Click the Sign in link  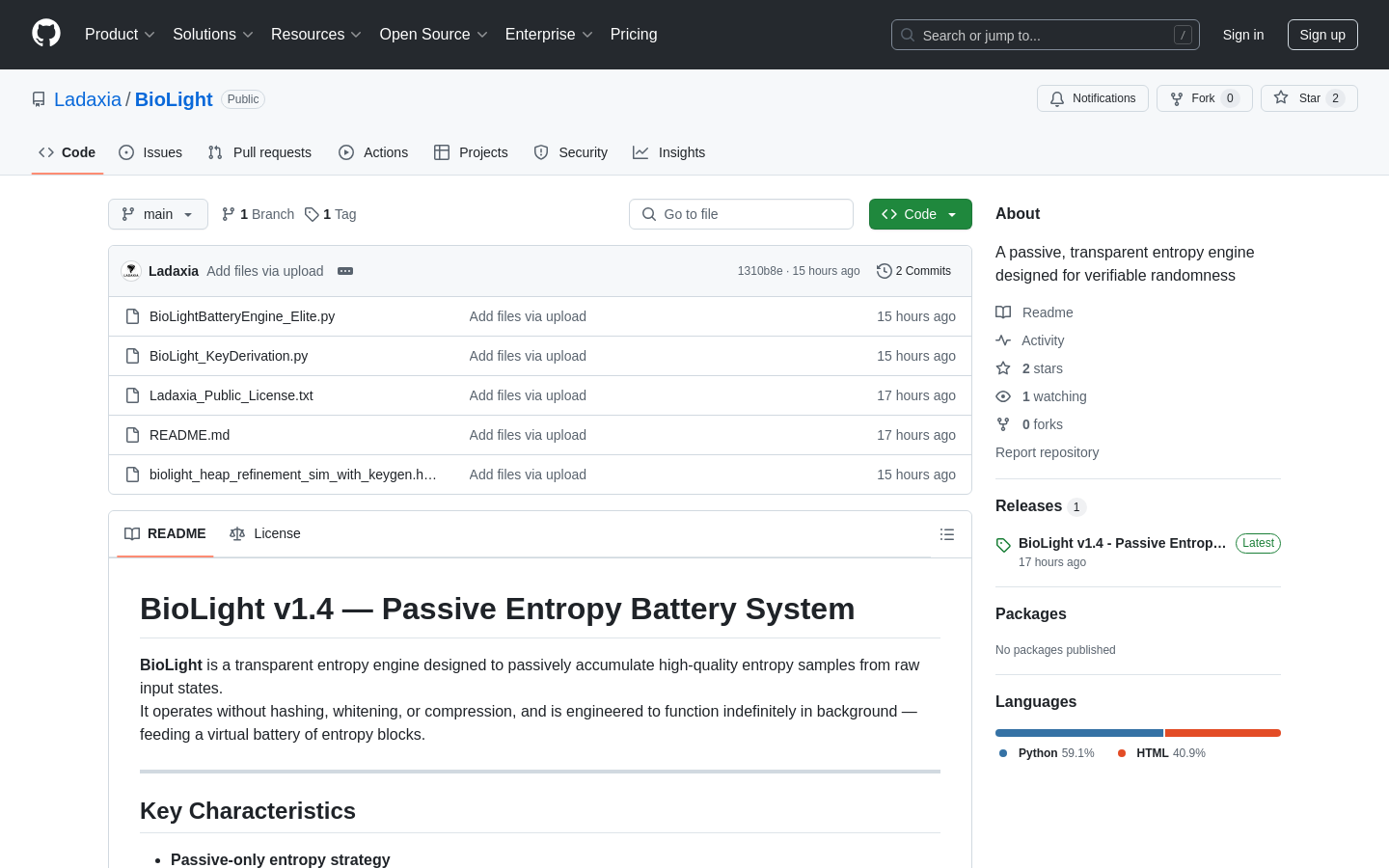tap(1243, 35)
